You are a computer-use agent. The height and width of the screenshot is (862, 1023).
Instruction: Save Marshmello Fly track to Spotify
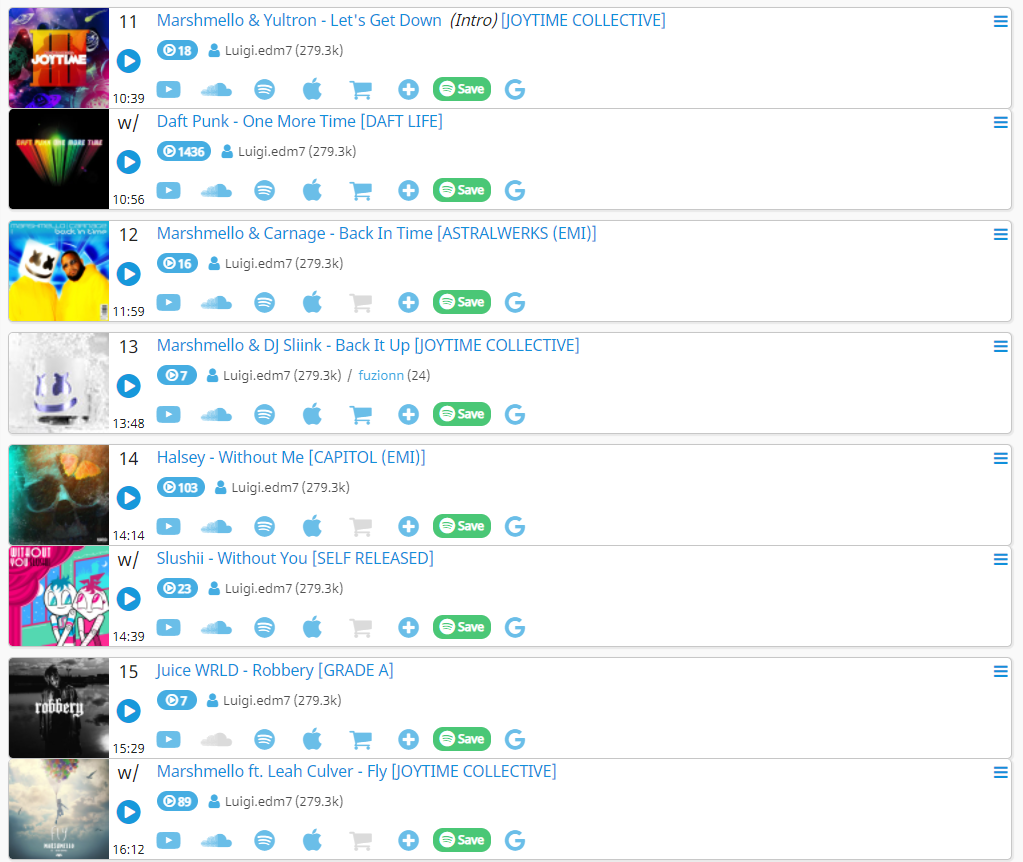[x=462, y=840]
